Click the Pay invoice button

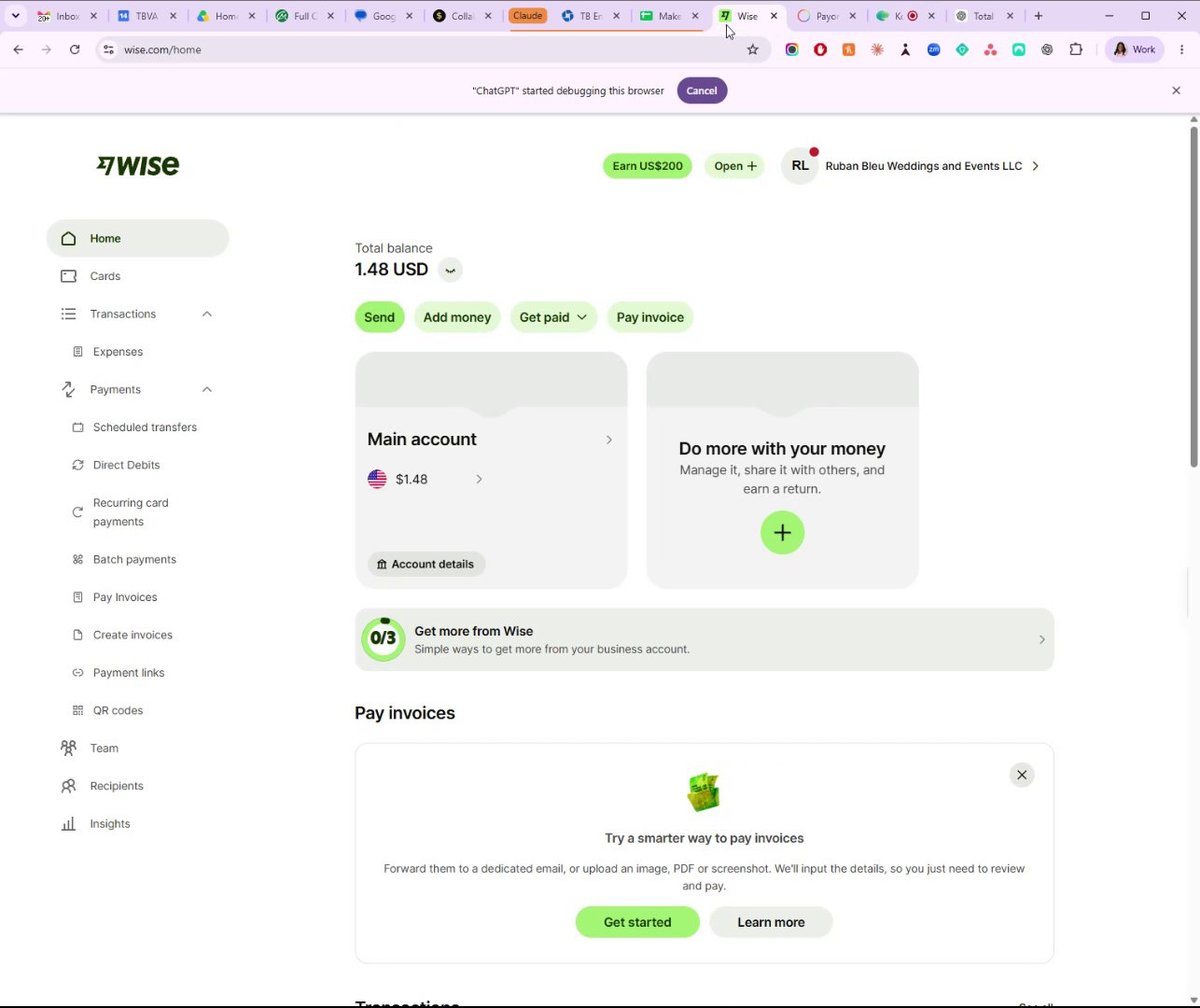click(x=650, y=317)
